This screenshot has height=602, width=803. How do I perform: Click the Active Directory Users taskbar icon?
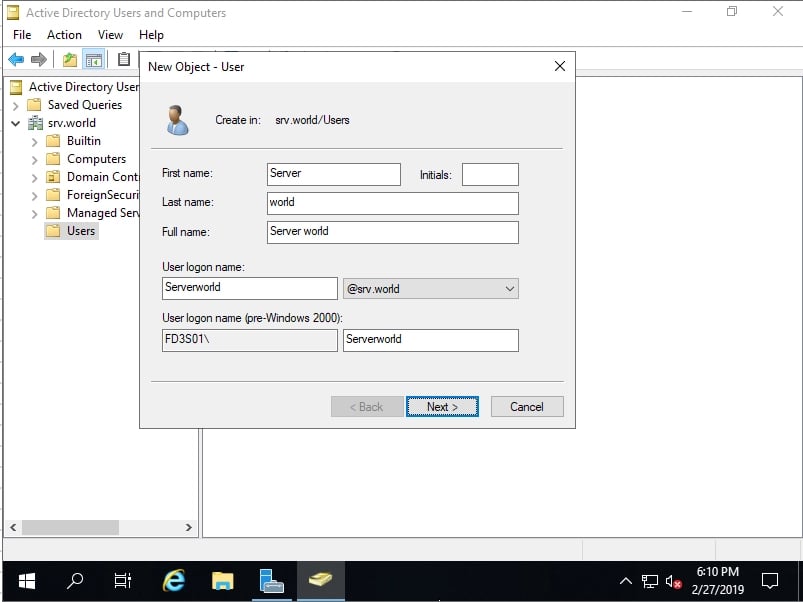(x=321, y=580)
